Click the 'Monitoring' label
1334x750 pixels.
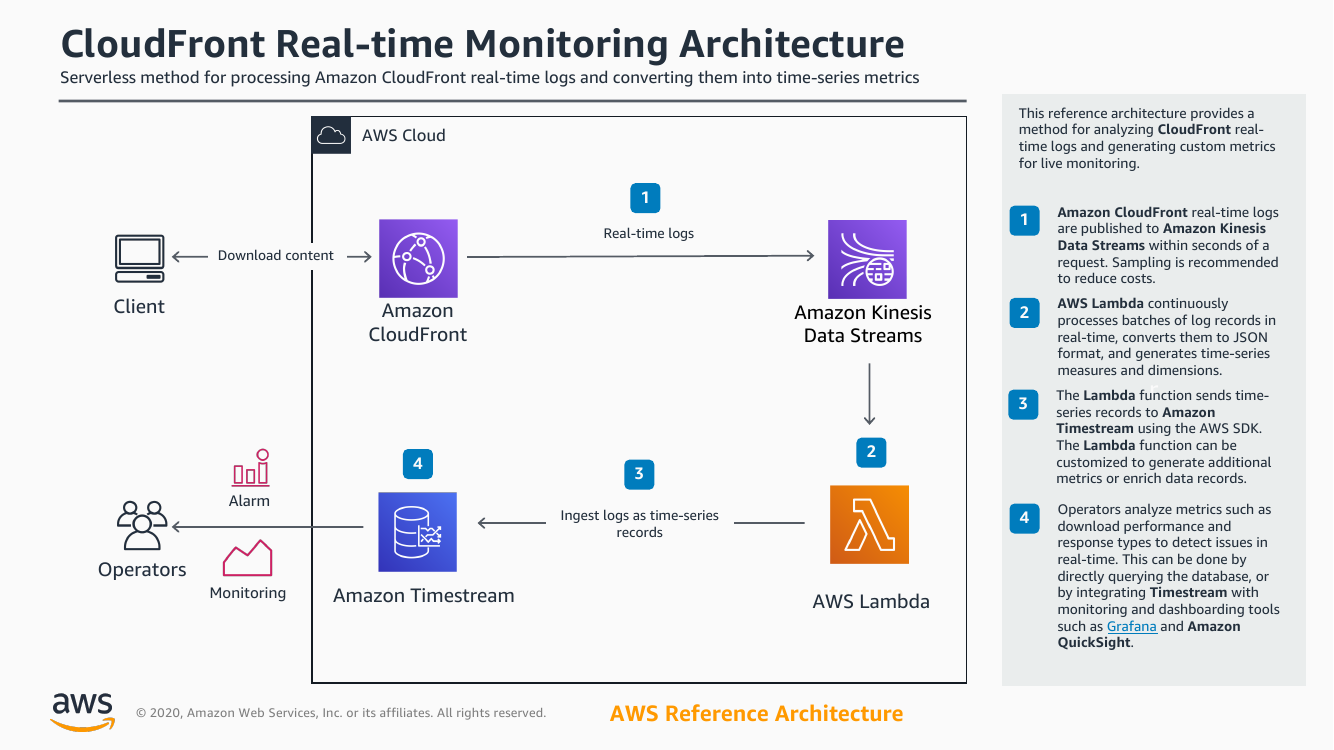[248, 593]
